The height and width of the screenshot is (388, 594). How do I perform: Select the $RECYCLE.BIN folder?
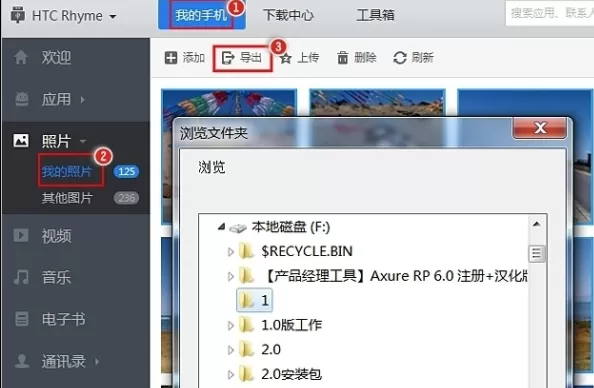click(307, 251)
